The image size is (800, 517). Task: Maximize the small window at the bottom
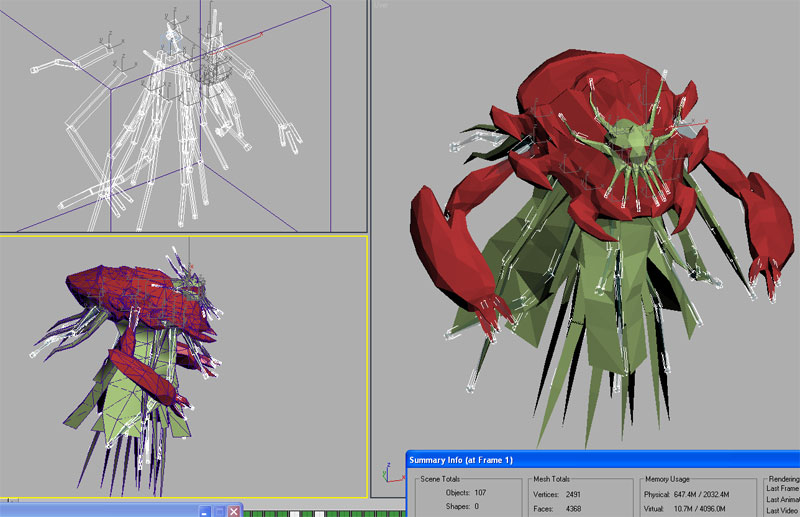pos(220,511)
